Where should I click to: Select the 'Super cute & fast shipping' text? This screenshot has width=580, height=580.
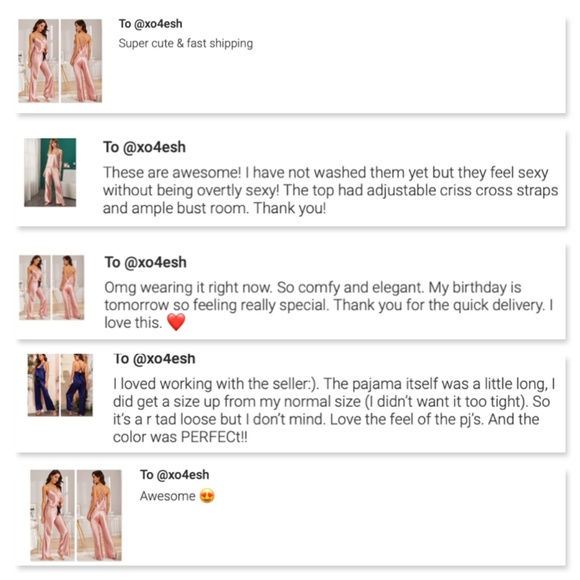click(x=186, y=43)
